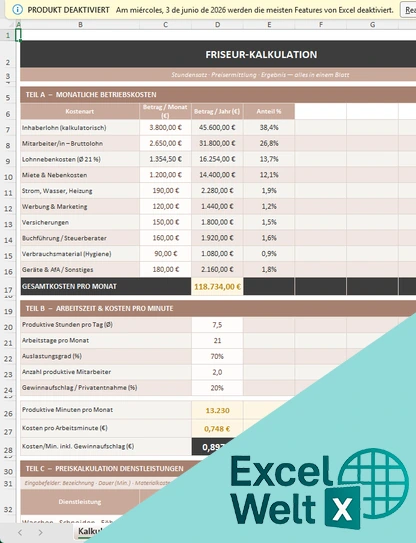Open the Kalkulation sheet tab

click(x=90, y=532)
